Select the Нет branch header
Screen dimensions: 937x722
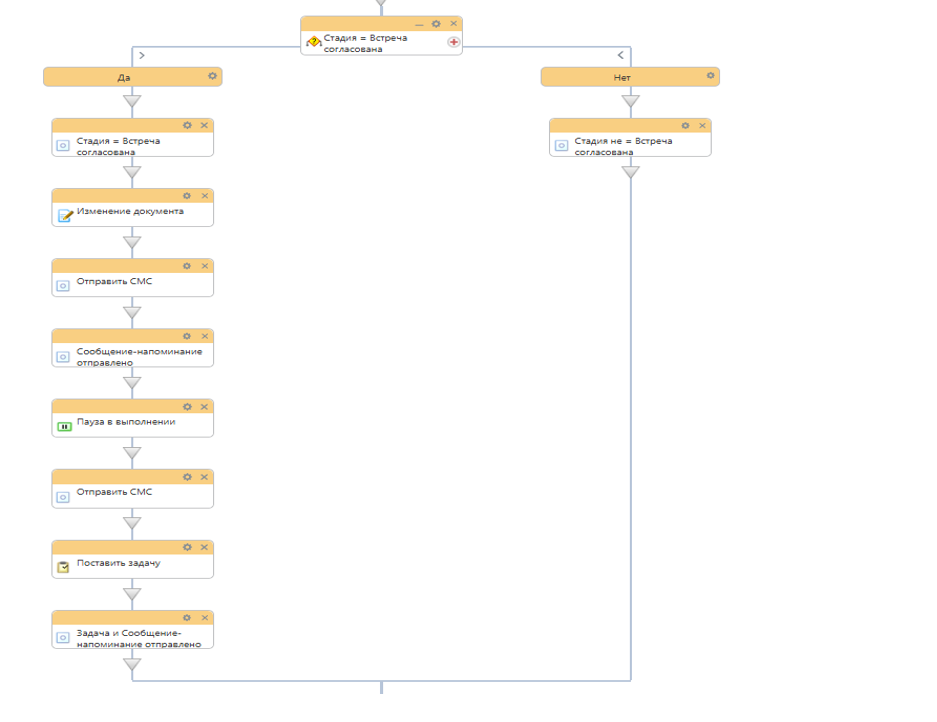click(630, 77)
